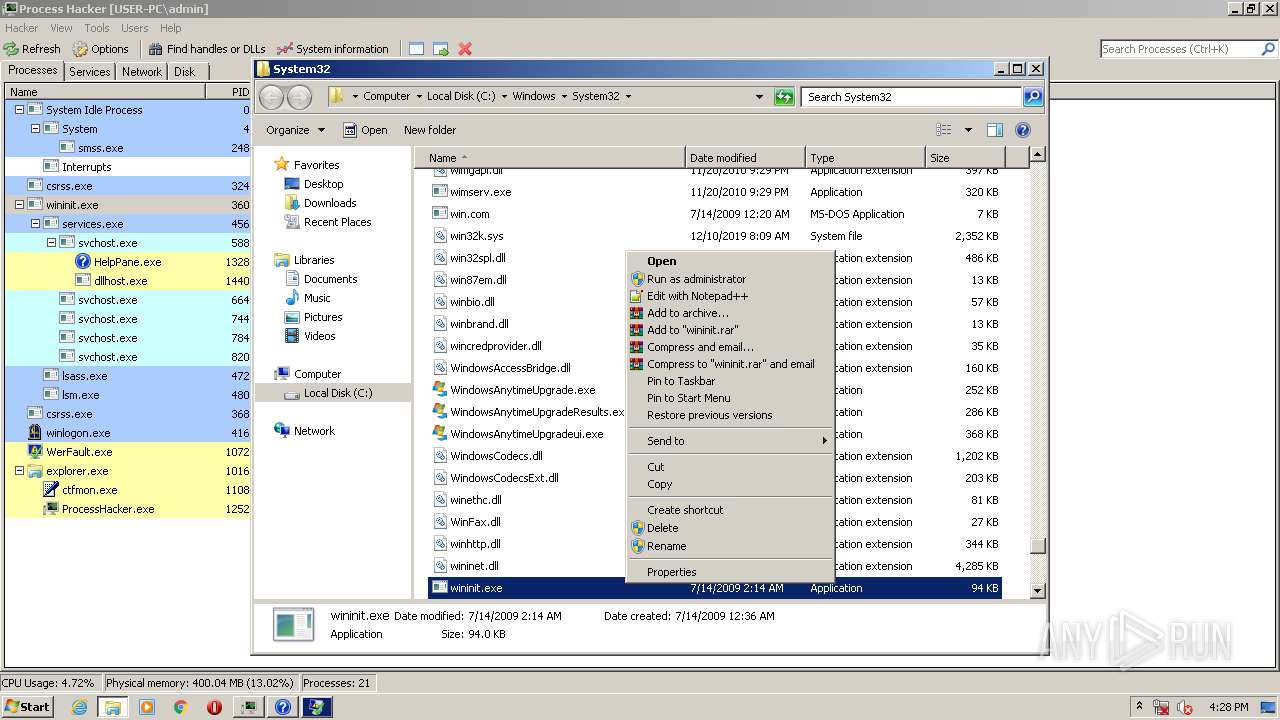
Task: Select WerFault.exe process icon
Action: [35, 452]
